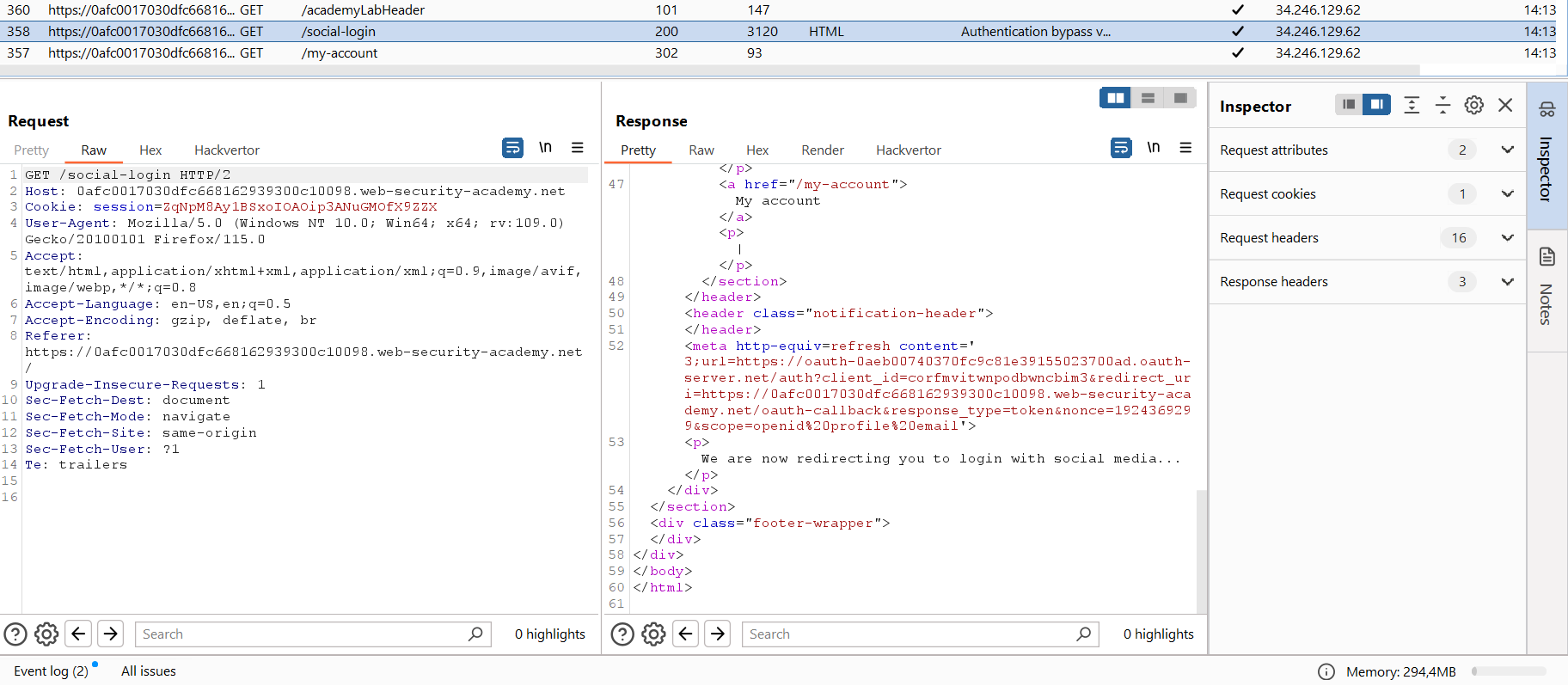The width and height of the screenshot is (1568, 686).
Task: Collapse all Inspector sections icon
Action: point(1443,105)
